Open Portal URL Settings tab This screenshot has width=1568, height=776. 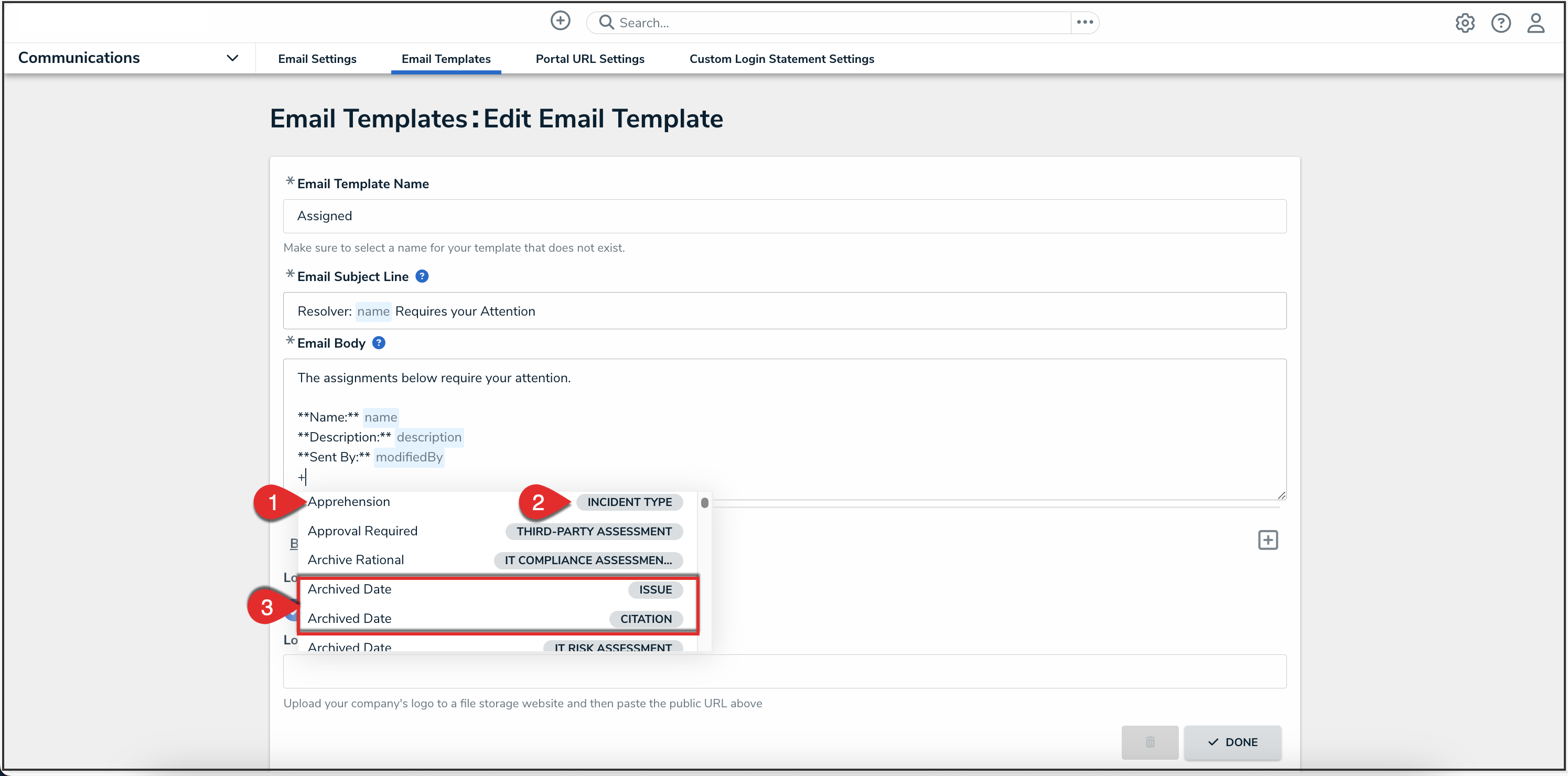pos(589,59)
